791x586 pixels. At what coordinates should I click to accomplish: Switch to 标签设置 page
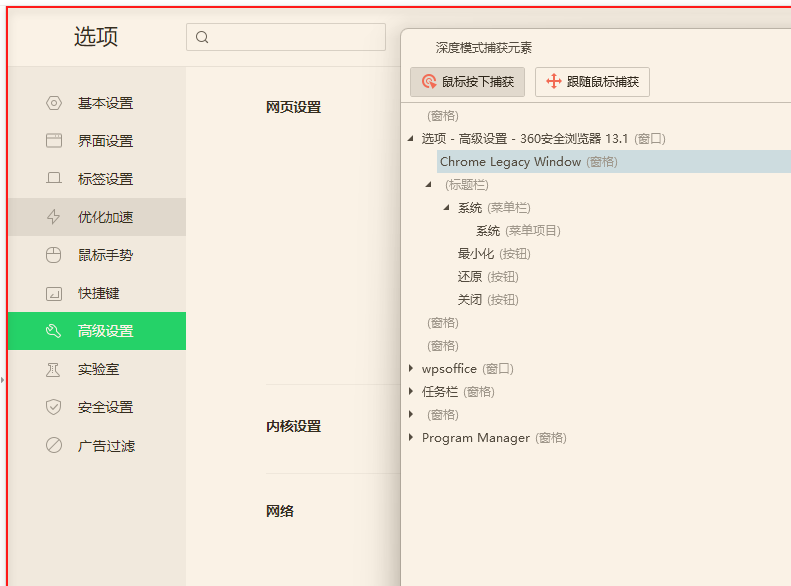[97, 179]
